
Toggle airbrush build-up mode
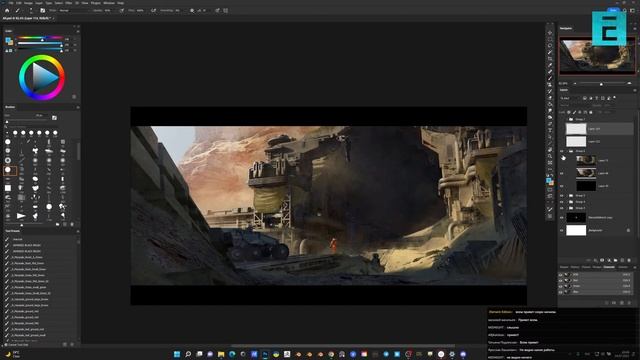pyautogui.click(x=153, y=11)
